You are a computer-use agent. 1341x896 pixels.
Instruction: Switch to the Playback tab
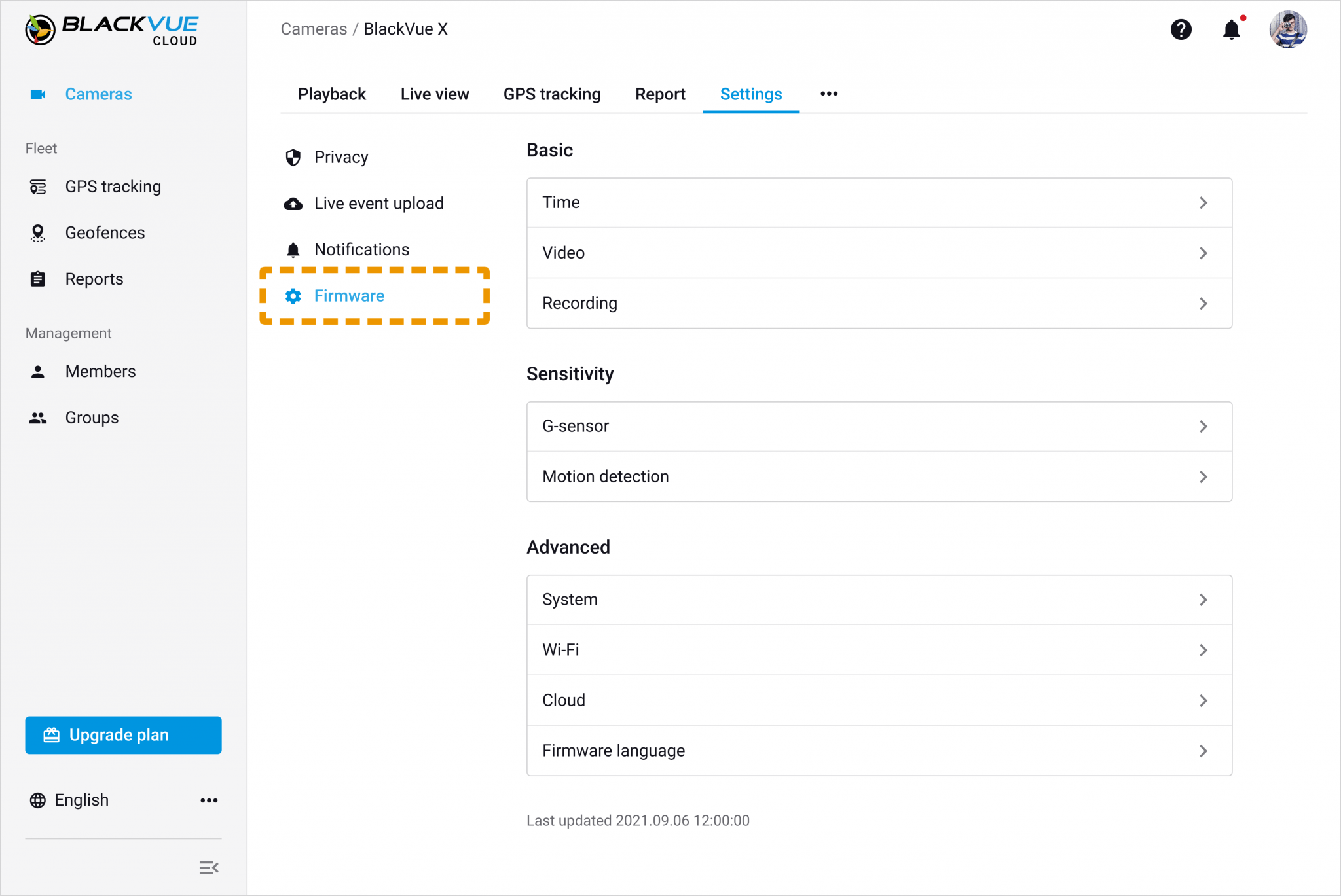(x=332, y=94)
